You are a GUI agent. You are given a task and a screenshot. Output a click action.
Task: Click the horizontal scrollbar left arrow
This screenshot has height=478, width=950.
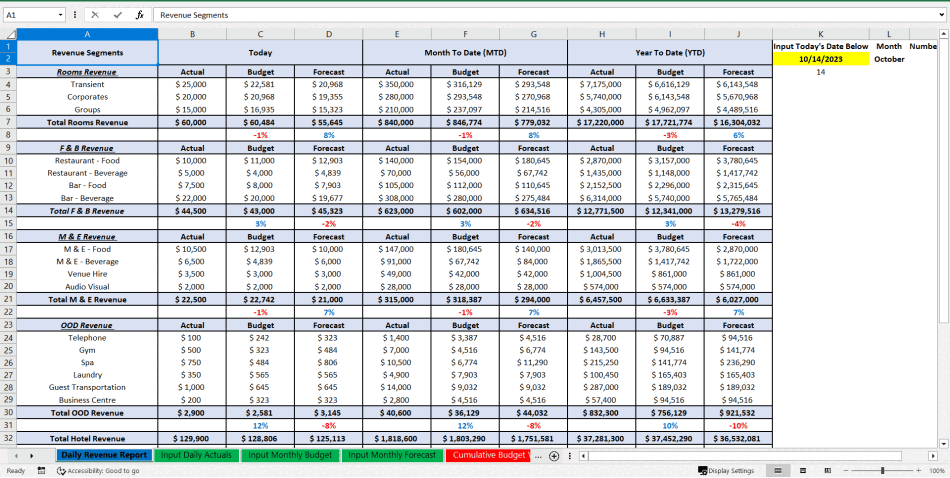pyautogui.click(x=582, y=456)
